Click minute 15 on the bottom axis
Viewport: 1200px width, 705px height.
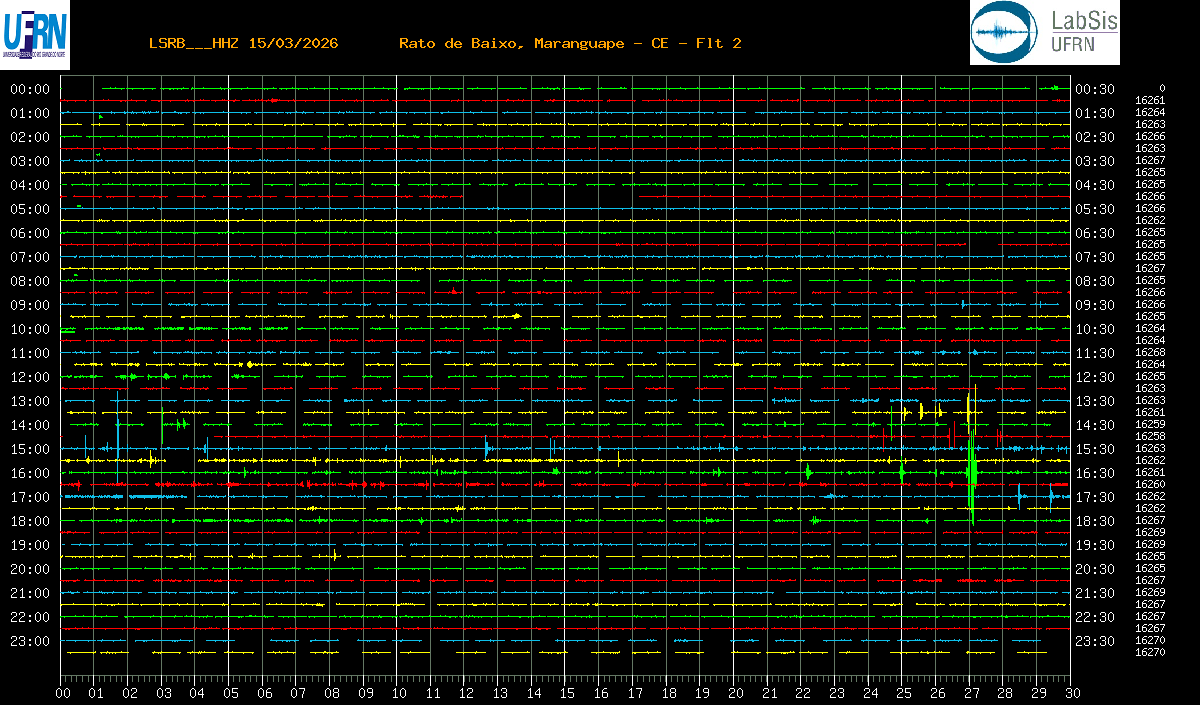coord(567,692)
